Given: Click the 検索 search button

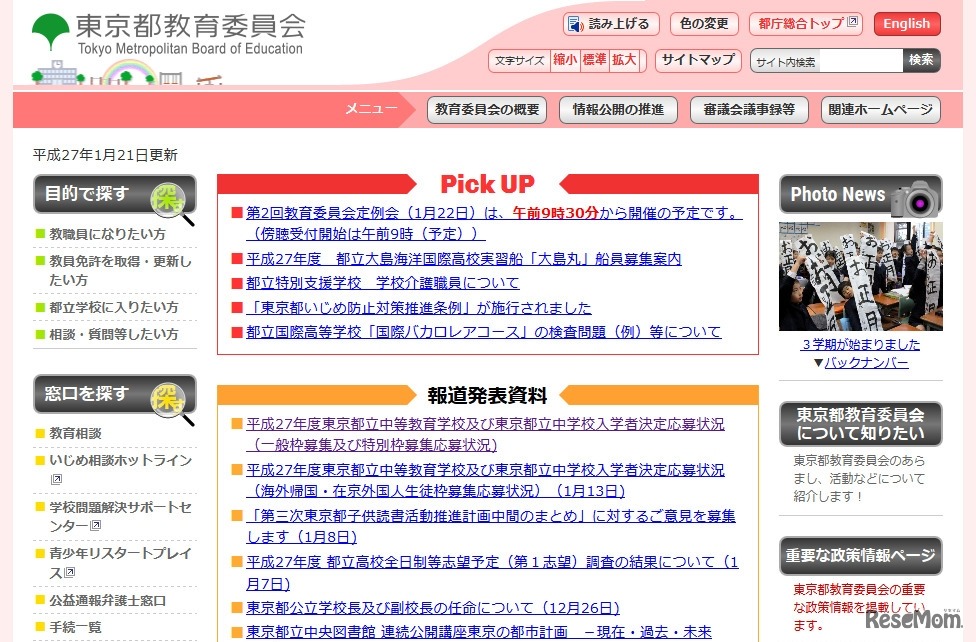Looking at the screenshot, I should pos(921,60).
